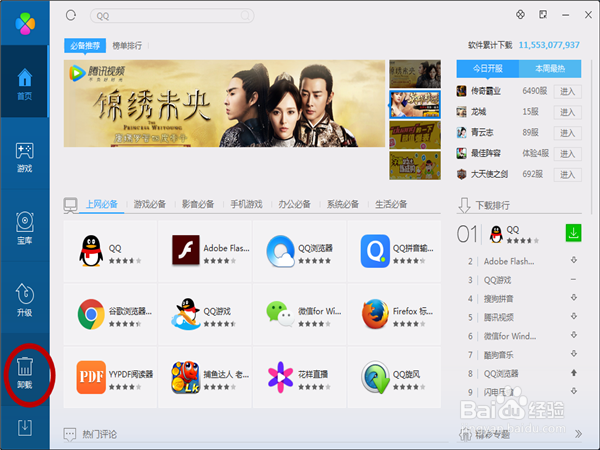600x450 pixels.
Task: Select the 游戏必备 category tab
Action: point(150,204)
